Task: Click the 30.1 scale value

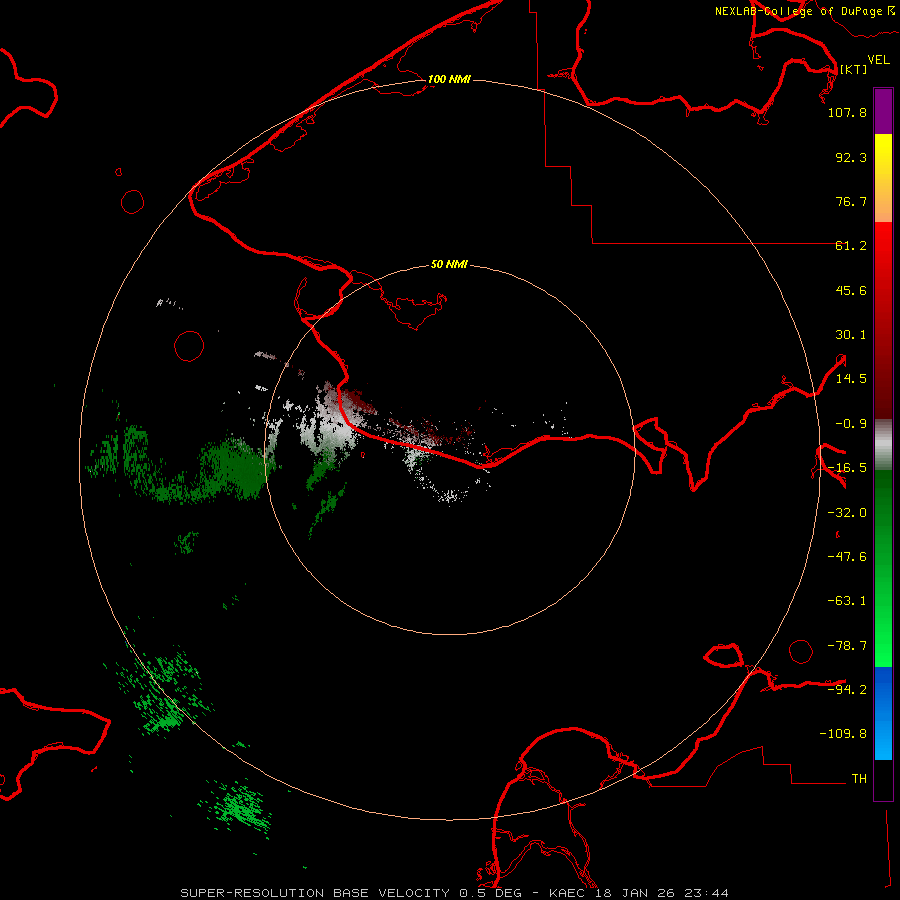Action: pos(851,335)
